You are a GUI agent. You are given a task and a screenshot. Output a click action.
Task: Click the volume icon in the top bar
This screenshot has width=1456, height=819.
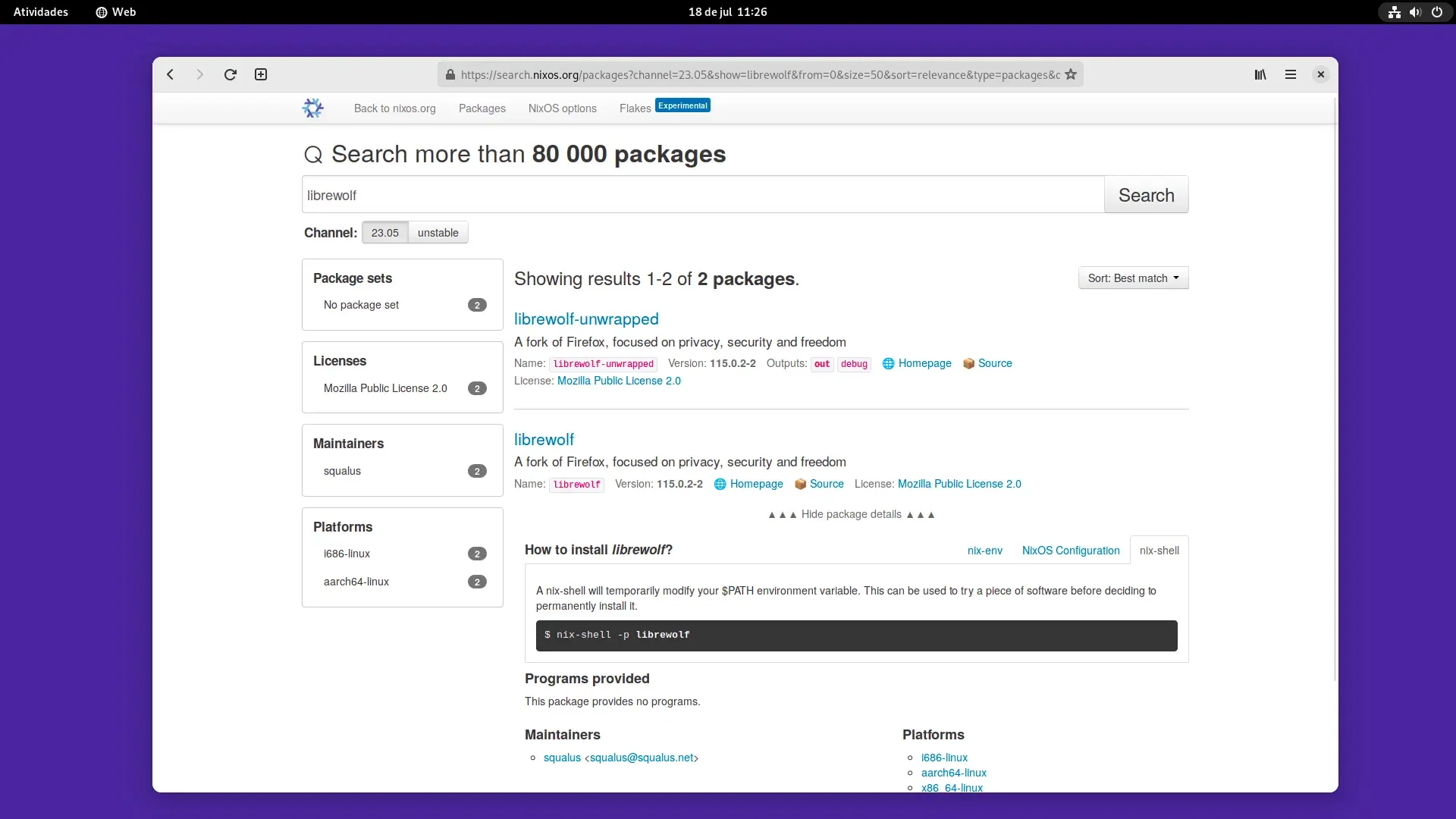coord(1415,12)
